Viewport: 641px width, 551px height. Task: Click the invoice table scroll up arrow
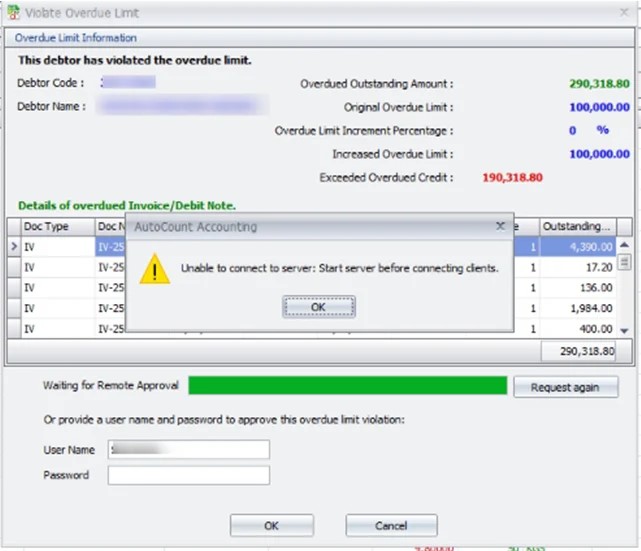pos(625,245)
